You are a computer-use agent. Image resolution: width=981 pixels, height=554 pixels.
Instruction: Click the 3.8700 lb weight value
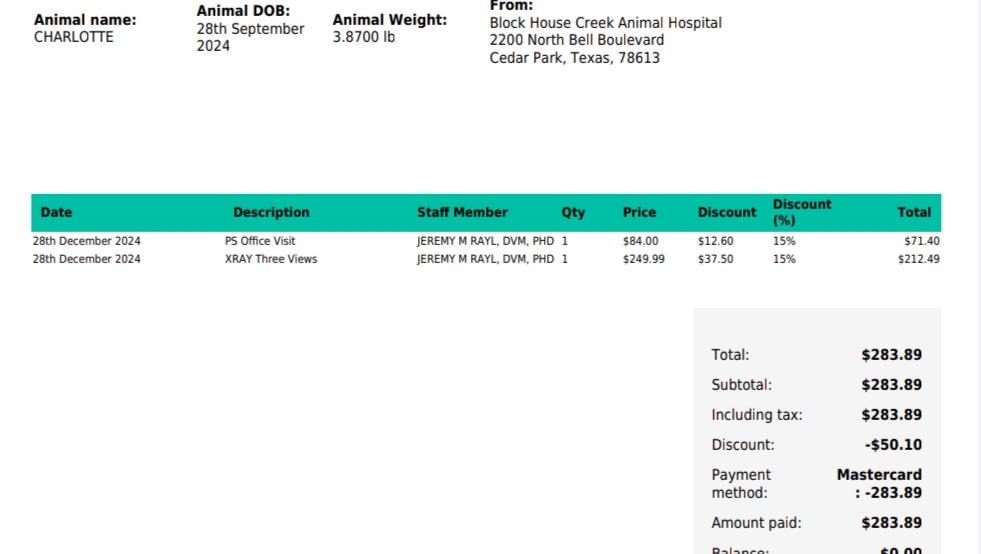363,37
